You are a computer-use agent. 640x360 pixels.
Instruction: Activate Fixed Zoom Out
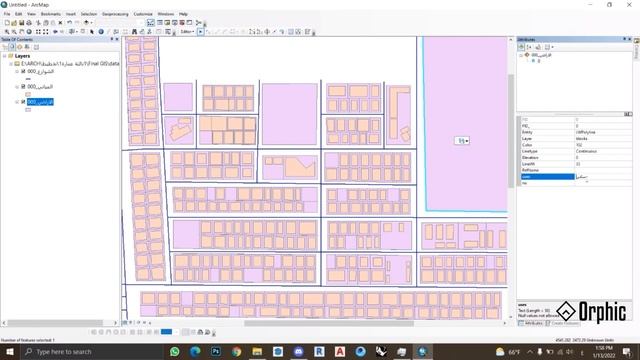46,32
